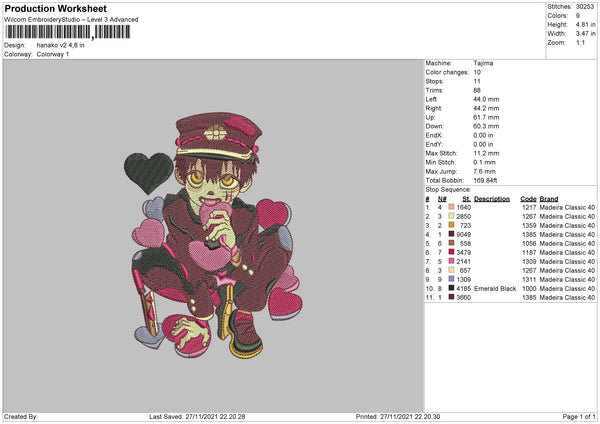The height and width of the screenshot is (424, 600).
Task: Click the Min Stitch value 0.1 mm
Action: (484, 162)
